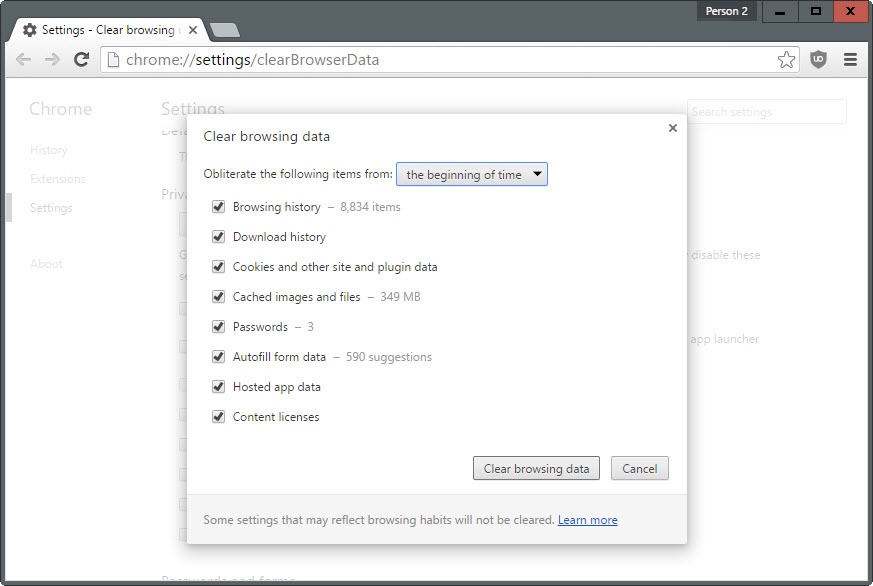Disable the Passwords checkbox
This screenshot has height=586, width=873.
pyautogui.click(x=218, y=327)
